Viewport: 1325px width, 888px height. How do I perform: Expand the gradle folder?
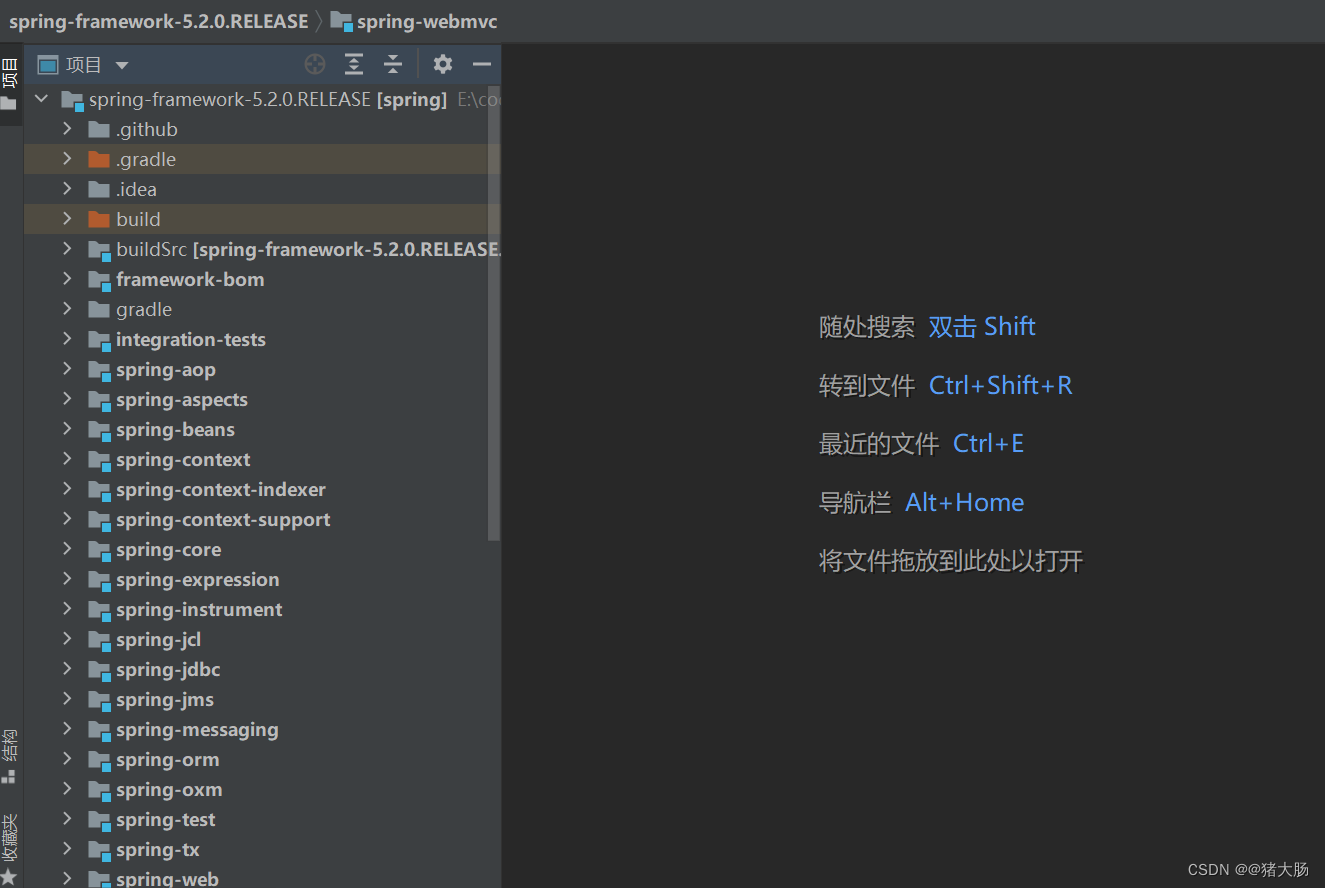[x=67, y=309]
